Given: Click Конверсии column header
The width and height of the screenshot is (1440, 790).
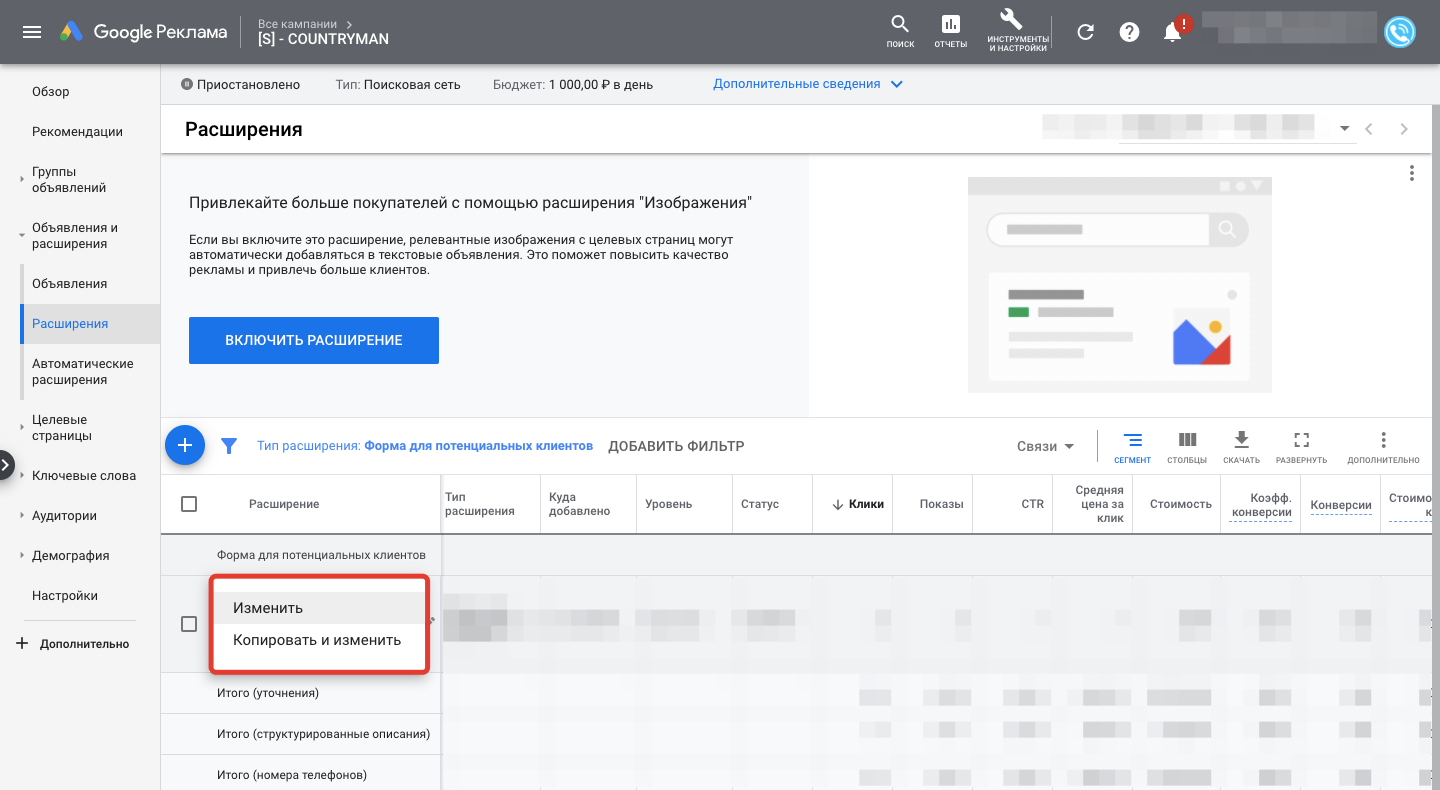Looking at the screenshot, I should pyautogui.click(x=1341, y=505).
